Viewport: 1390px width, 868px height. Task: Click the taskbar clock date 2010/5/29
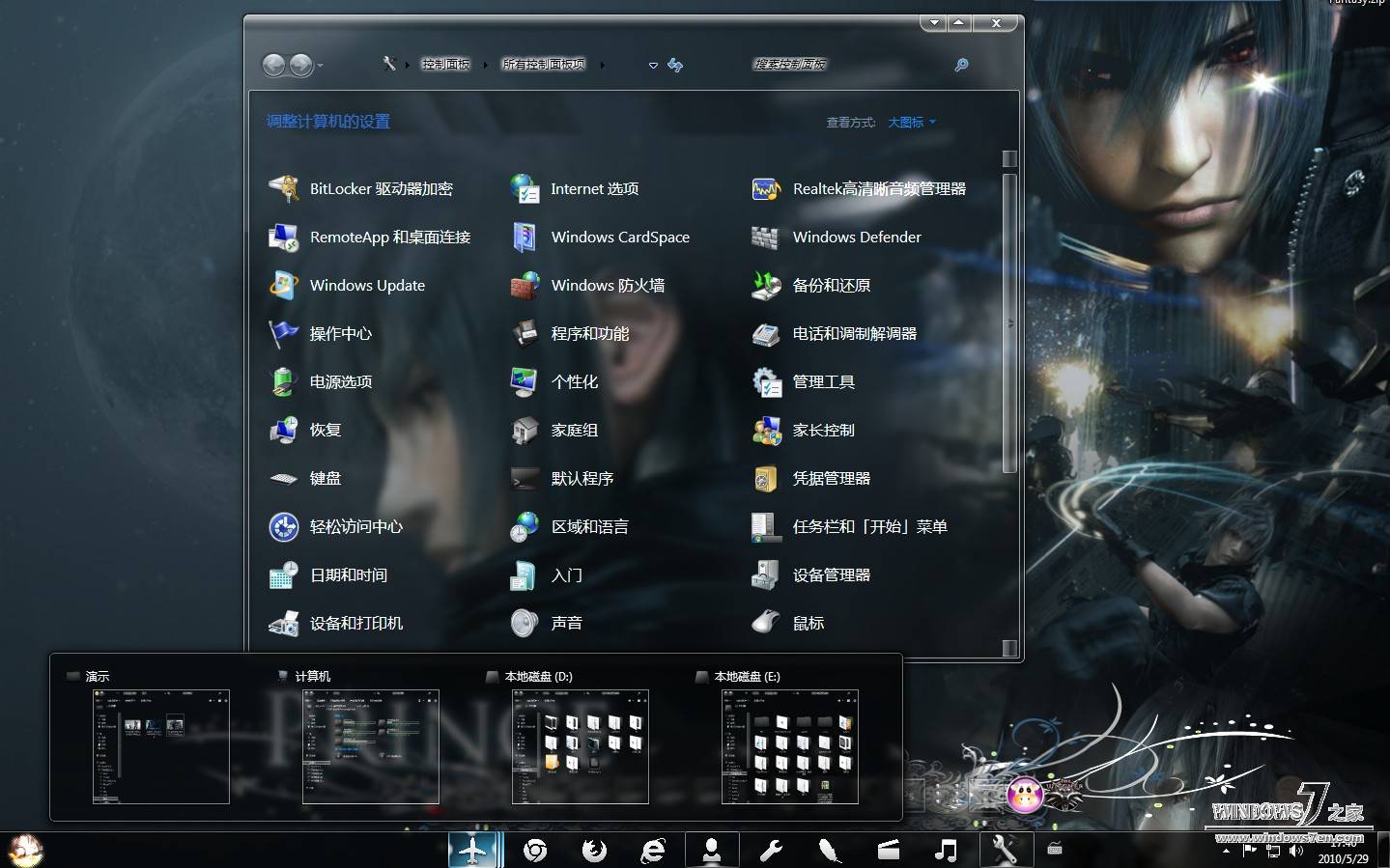(x=1343, y=858)
